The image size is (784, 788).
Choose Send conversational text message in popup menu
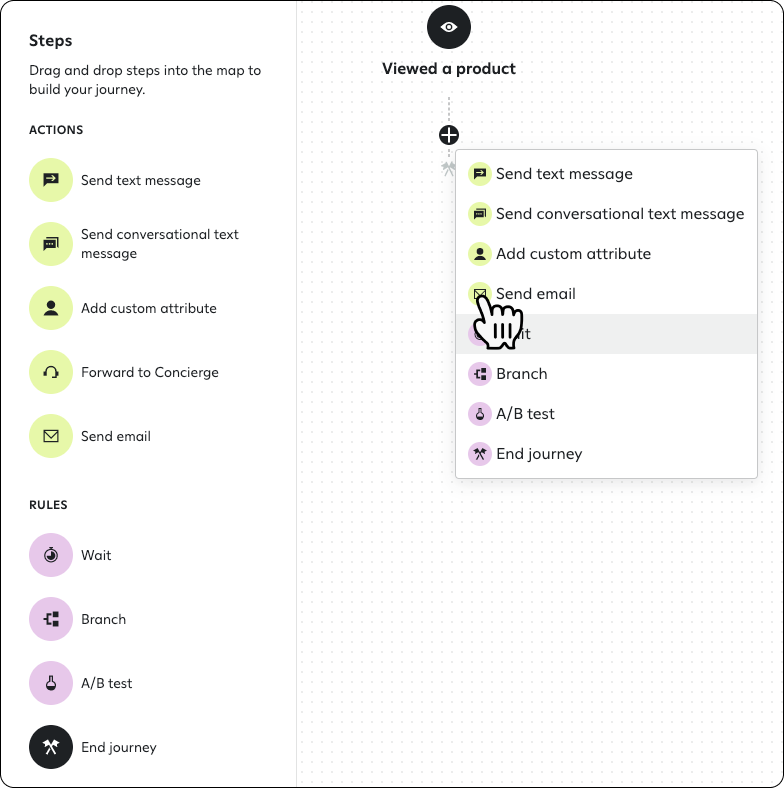[x=606, y=214]
